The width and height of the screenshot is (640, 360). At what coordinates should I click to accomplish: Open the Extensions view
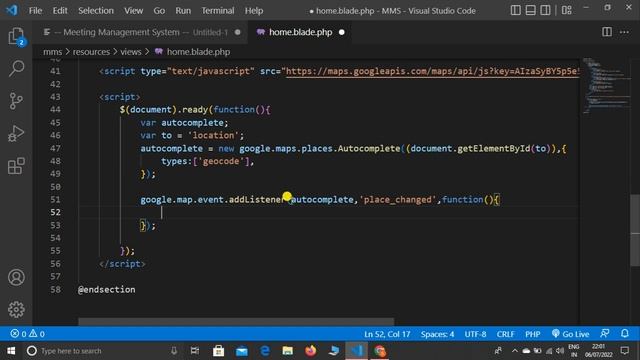point(16,166)
